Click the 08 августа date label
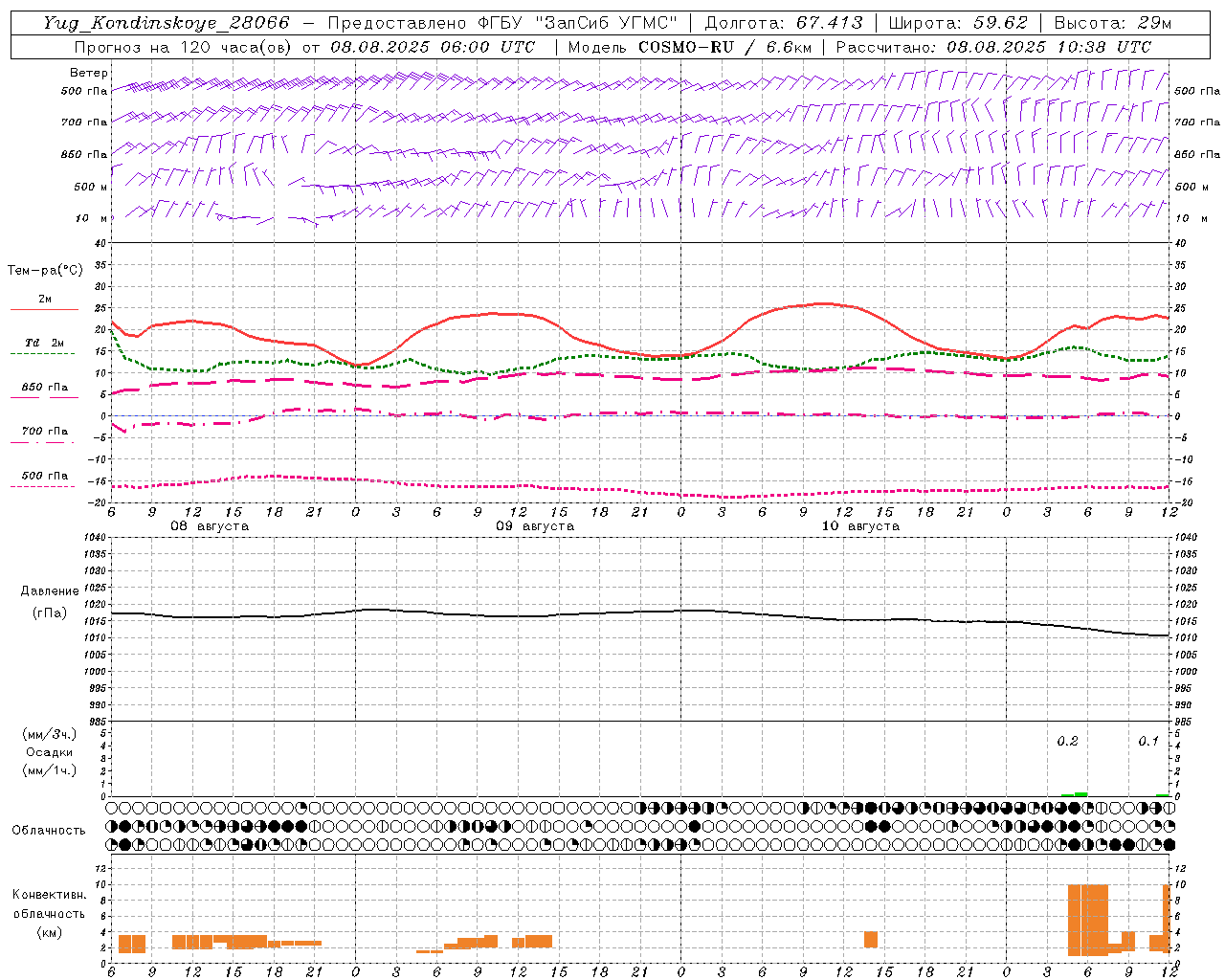The image size is (1225, 980). [x=210, y=526]
